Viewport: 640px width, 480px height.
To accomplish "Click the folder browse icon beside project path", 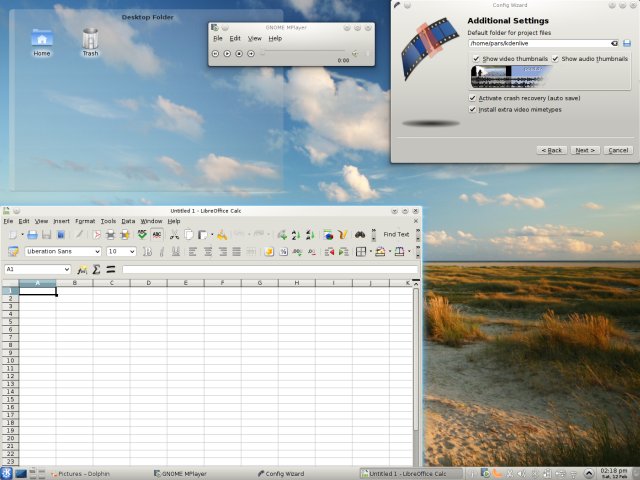I will point(627,44).
